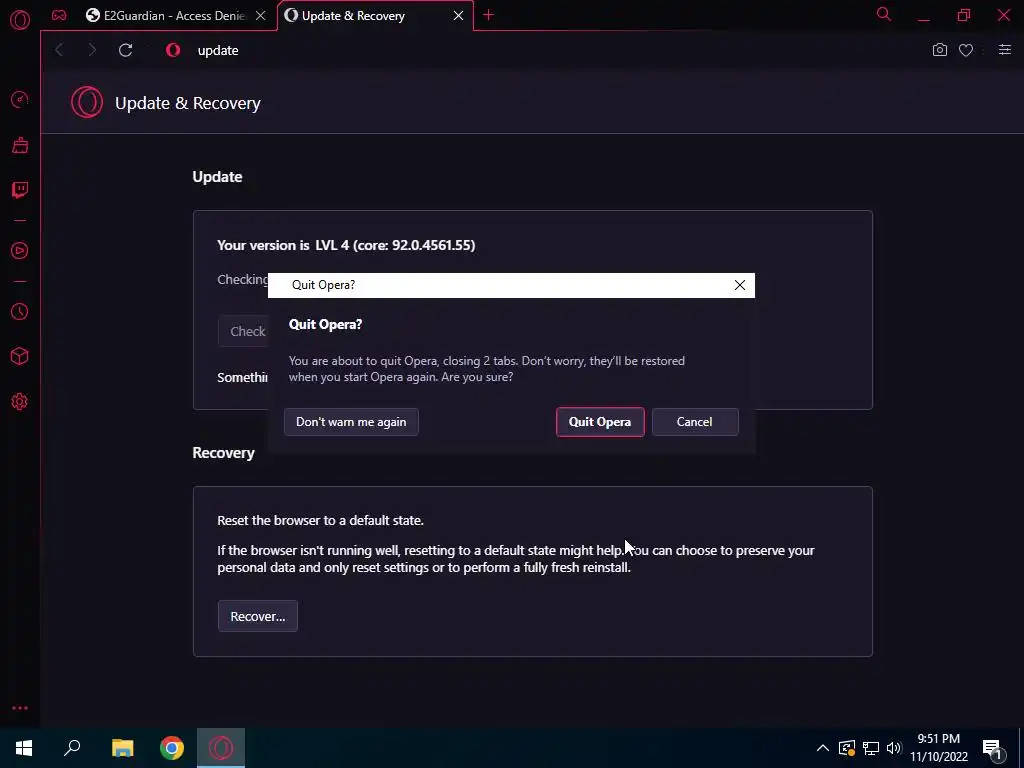Open Easy Setup sliders icon
Screen dimensions: 1024x768
(1005, 50)
